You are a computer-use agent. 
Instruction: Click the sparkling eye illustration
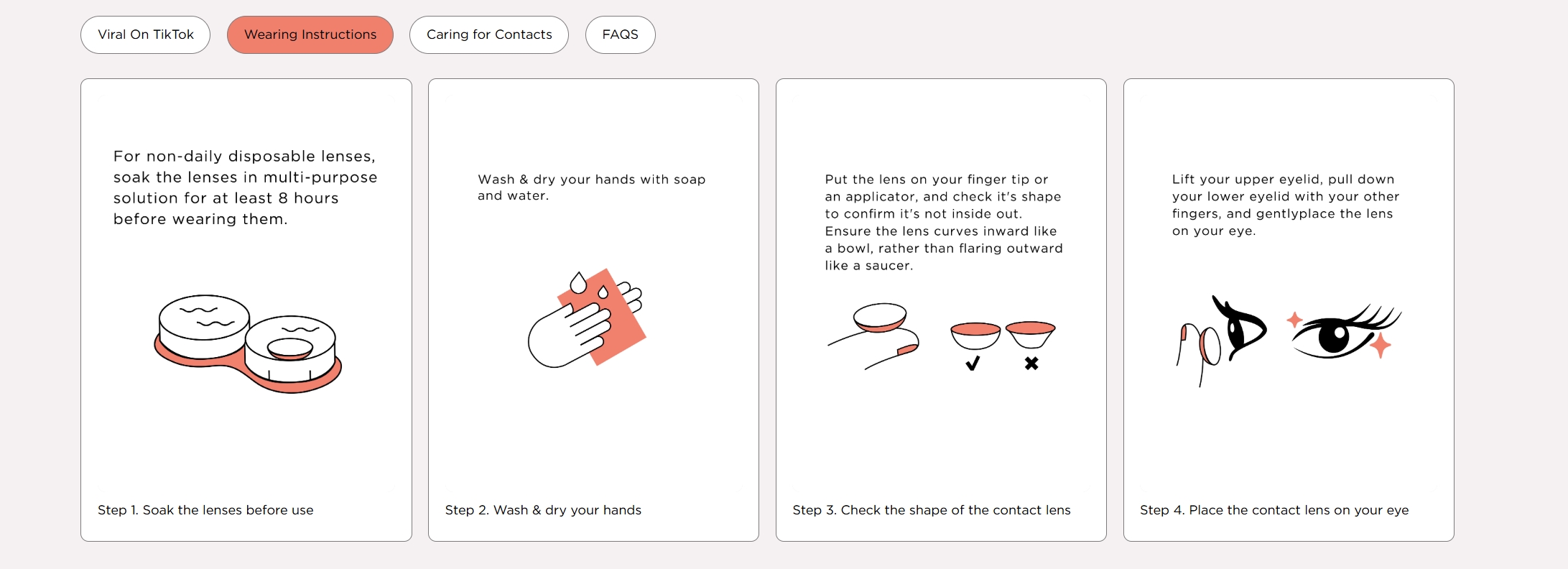[1342, 331]
